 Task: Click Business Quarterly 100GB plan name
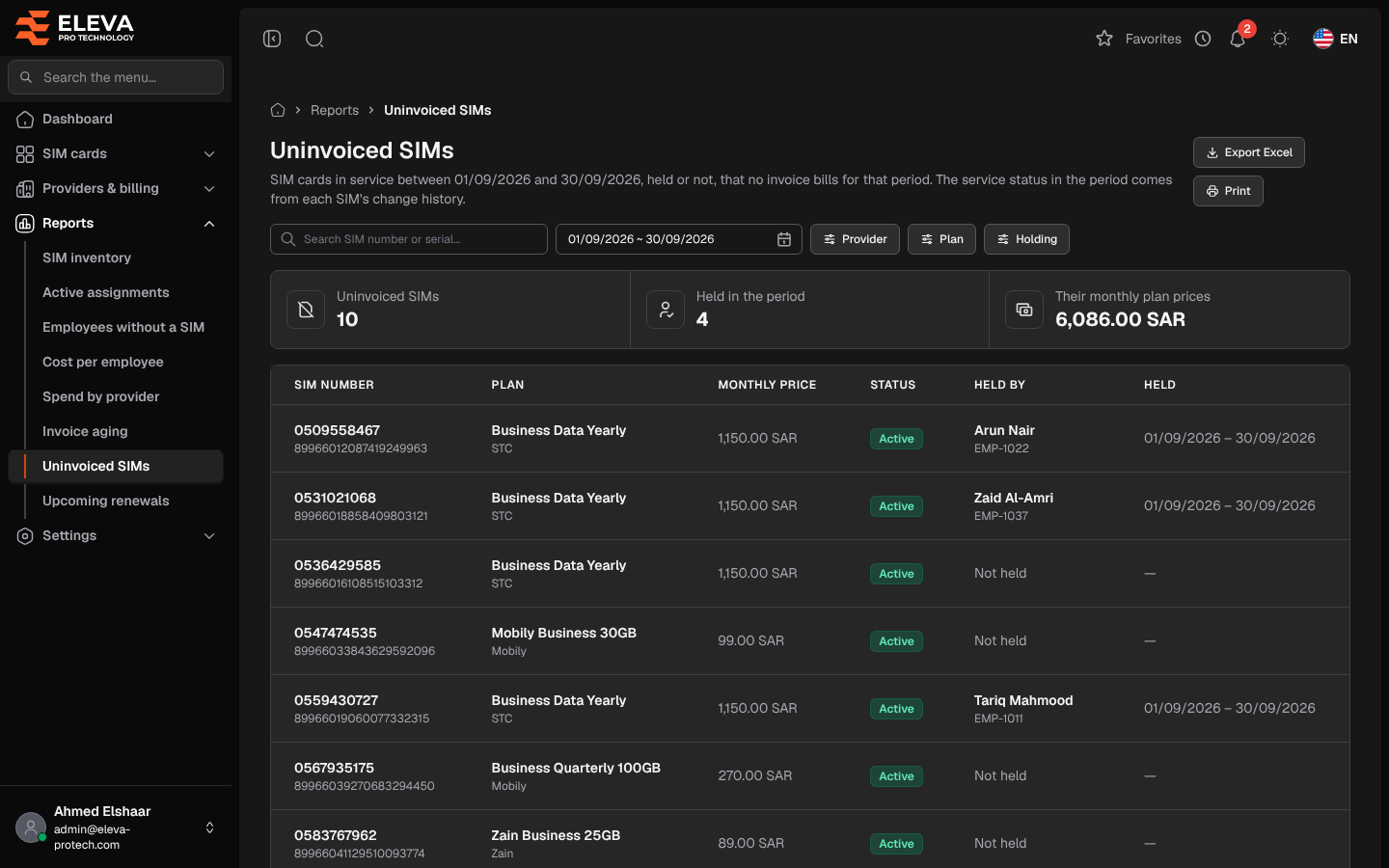(x=576, y=768)
